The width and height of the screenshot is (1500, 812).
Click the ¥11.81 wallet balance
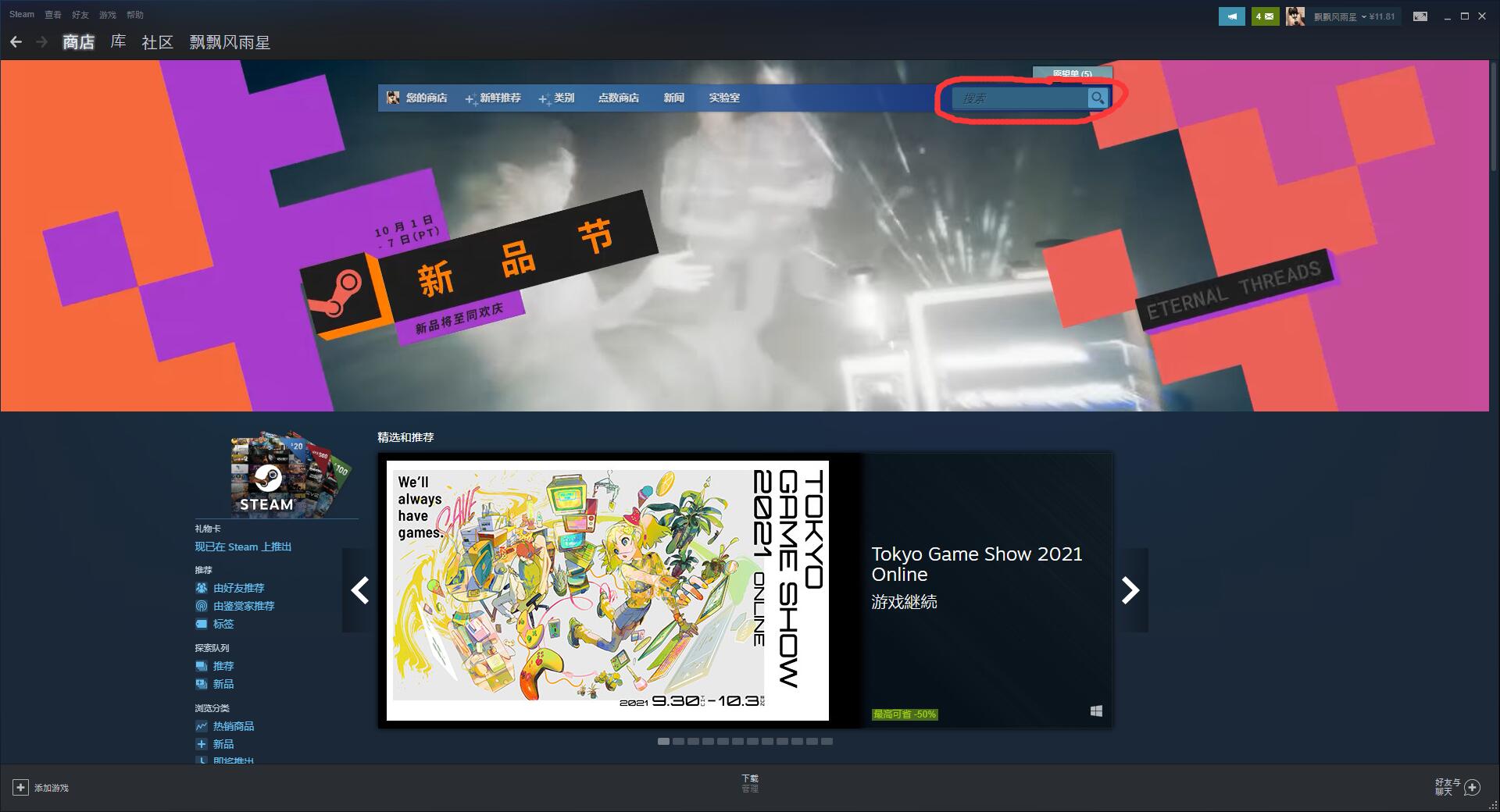click(1382, 16)
